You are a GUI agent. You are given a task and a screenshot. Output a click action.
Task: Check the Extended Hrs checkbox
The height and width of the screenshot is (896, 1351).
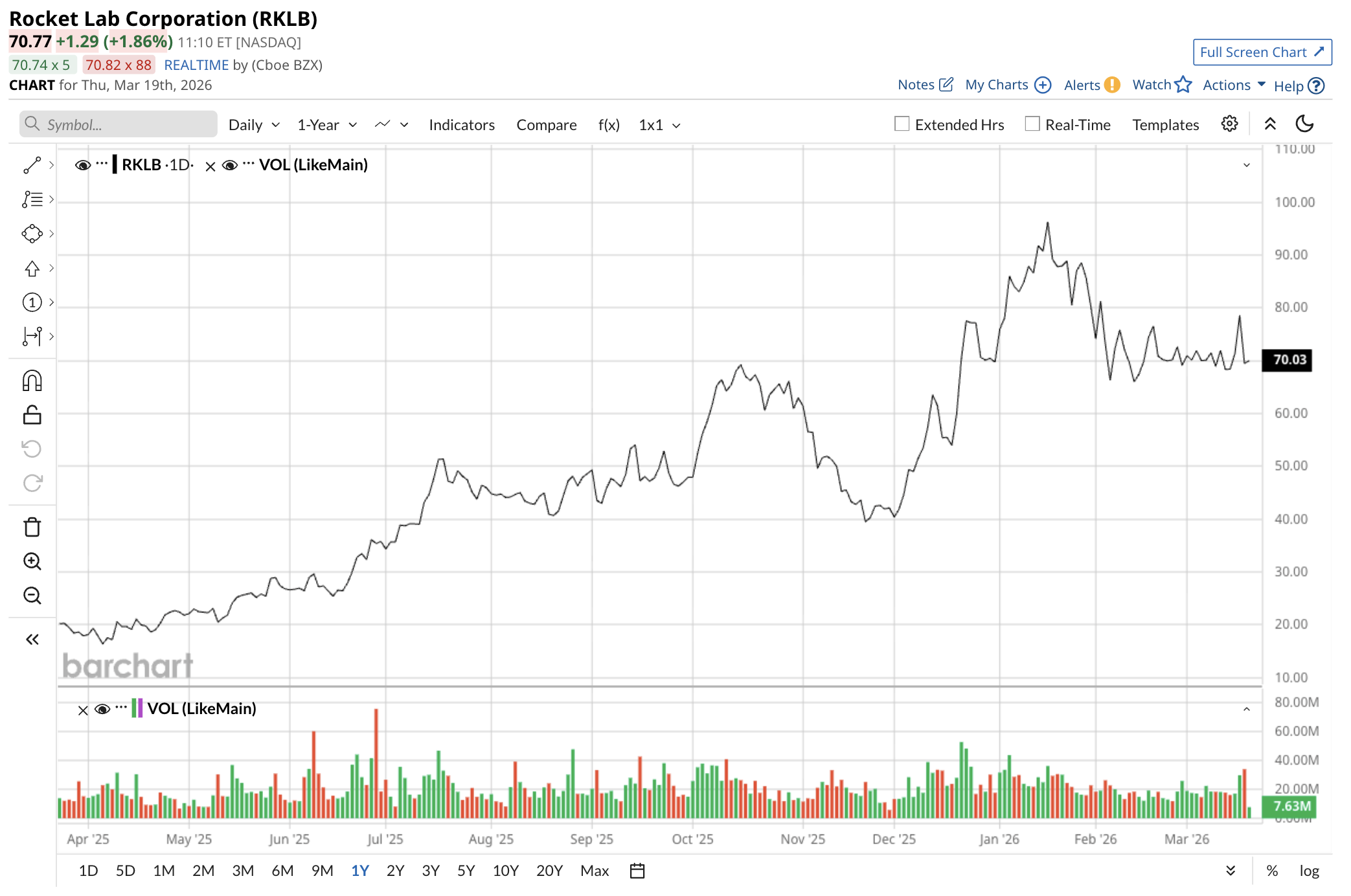(x=902, y=124)
